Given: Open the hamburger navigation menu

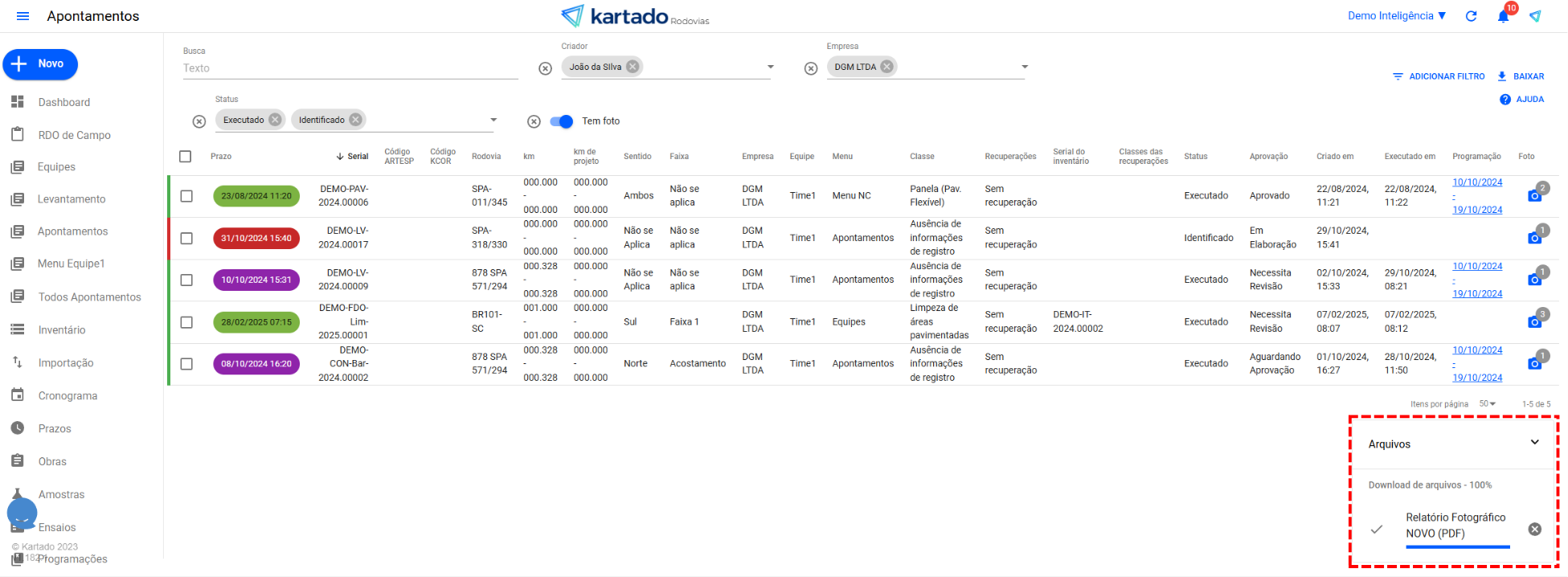Looking at the screenshot, I should 23,16.
